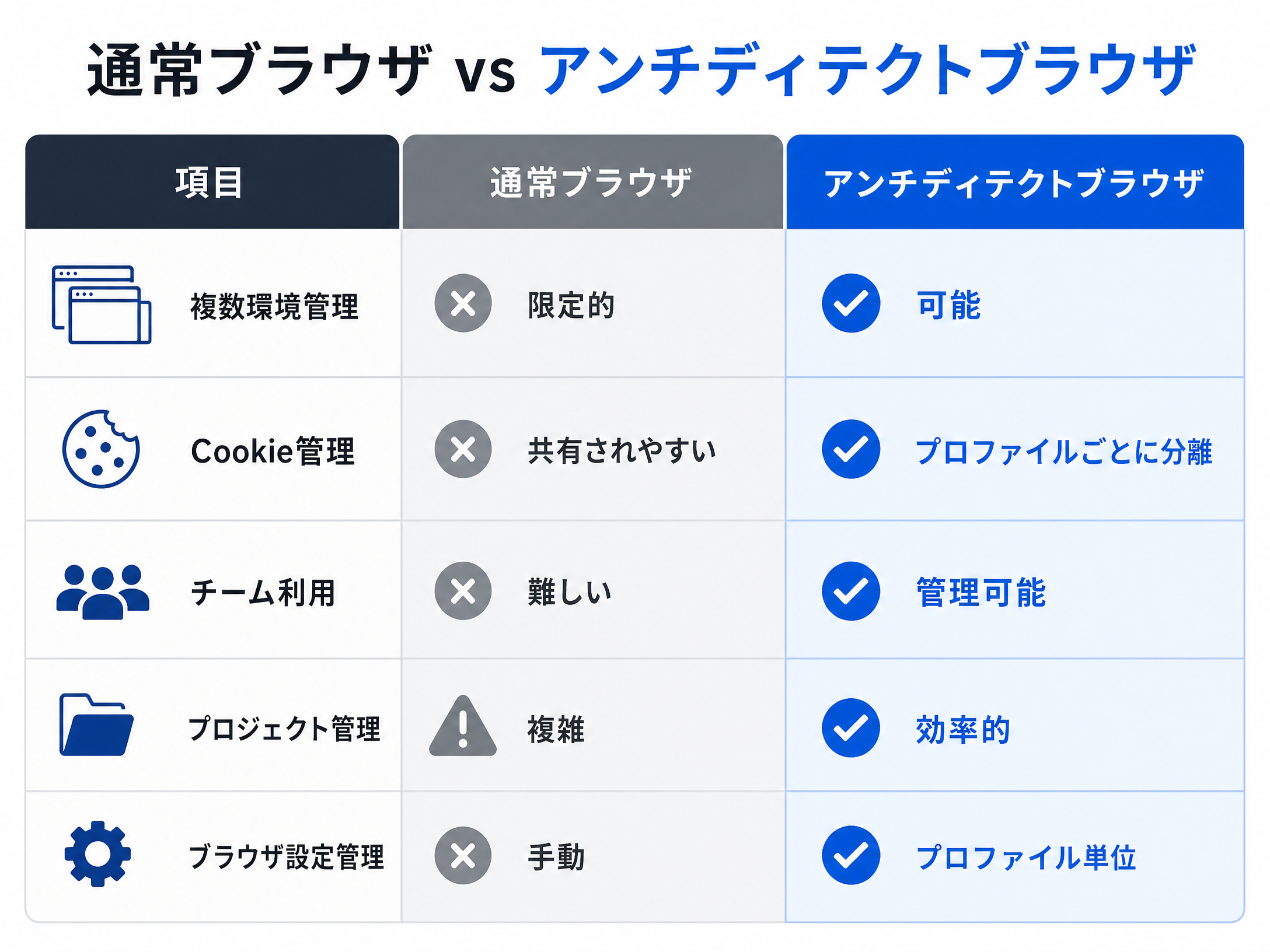The image size is (1270, 952).
Task: Select the gray 通常ブラウザ column header
Action: tap(593, 182)
